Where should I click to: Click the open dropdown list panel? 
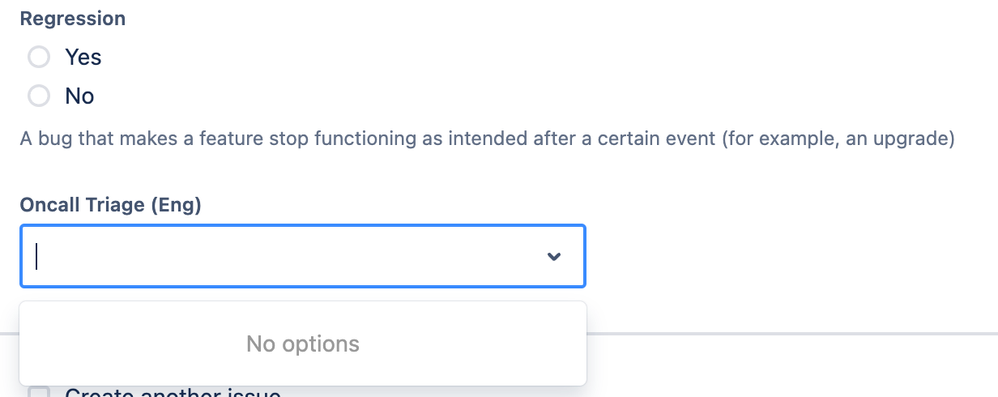coord(303,344)
